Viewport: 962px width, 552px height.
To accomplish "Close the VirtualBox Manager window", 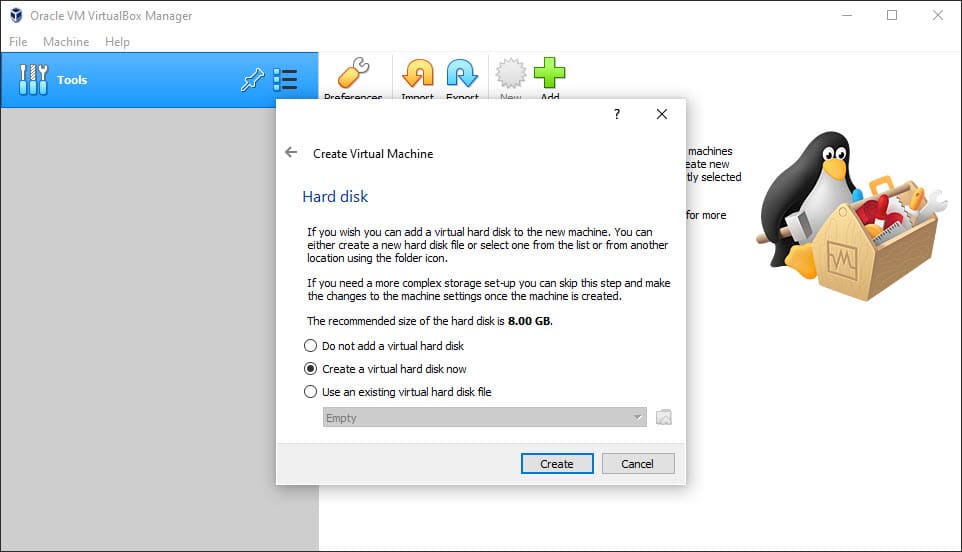I will click(937, 15).
